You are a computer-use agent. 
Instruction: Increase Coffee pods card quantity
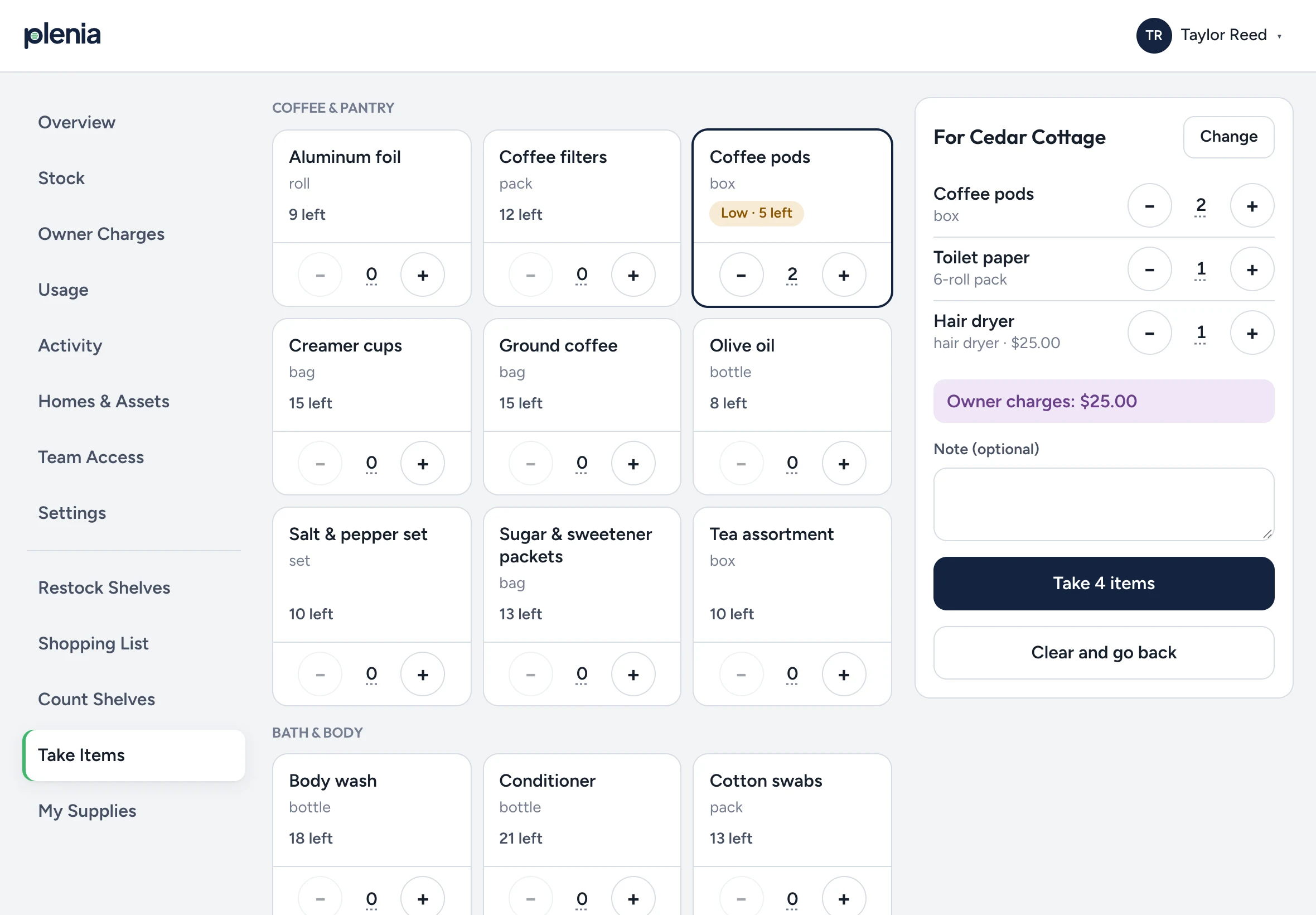843,275
